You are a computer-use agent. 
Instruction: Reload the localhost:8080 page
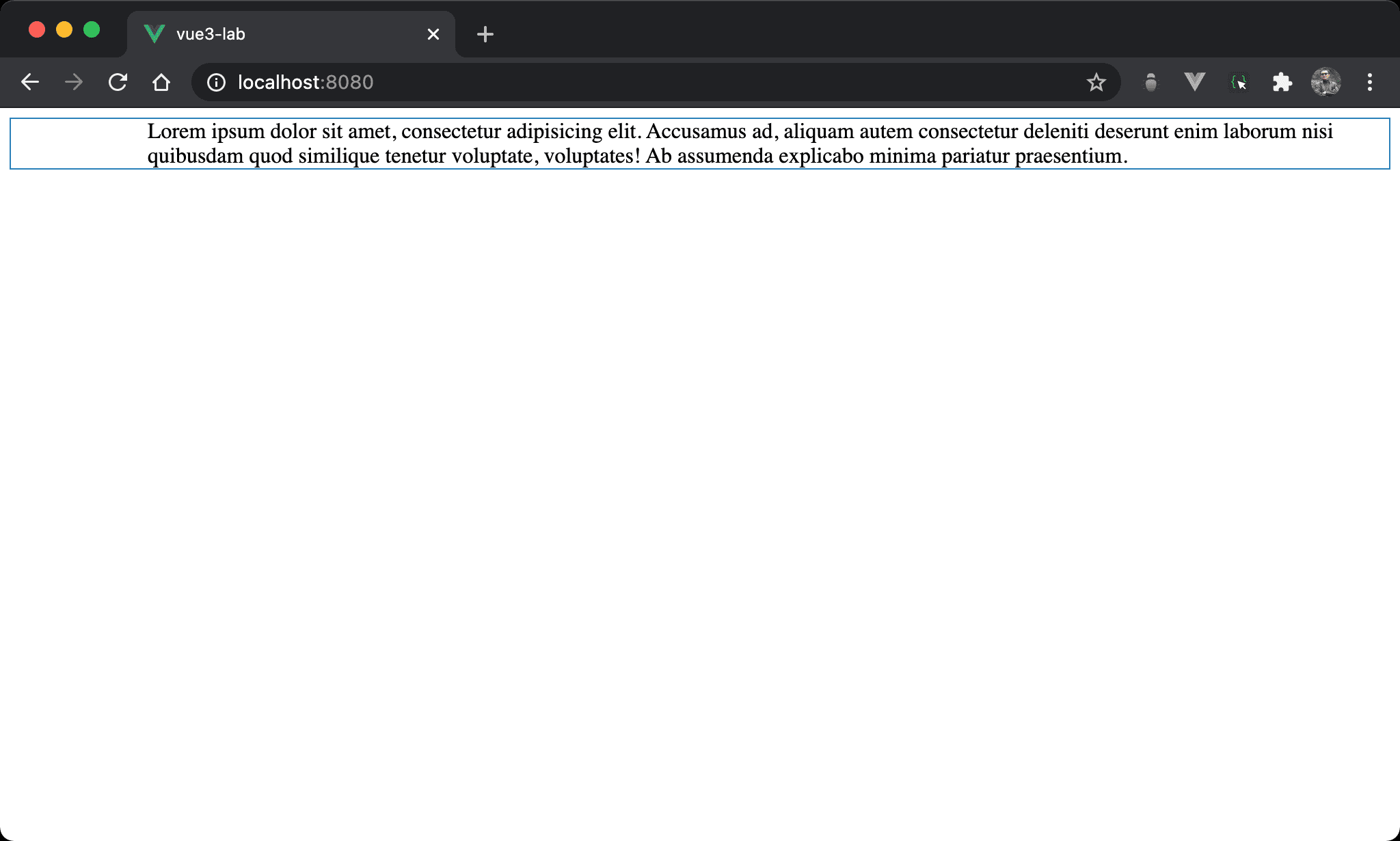click(118, 83)
